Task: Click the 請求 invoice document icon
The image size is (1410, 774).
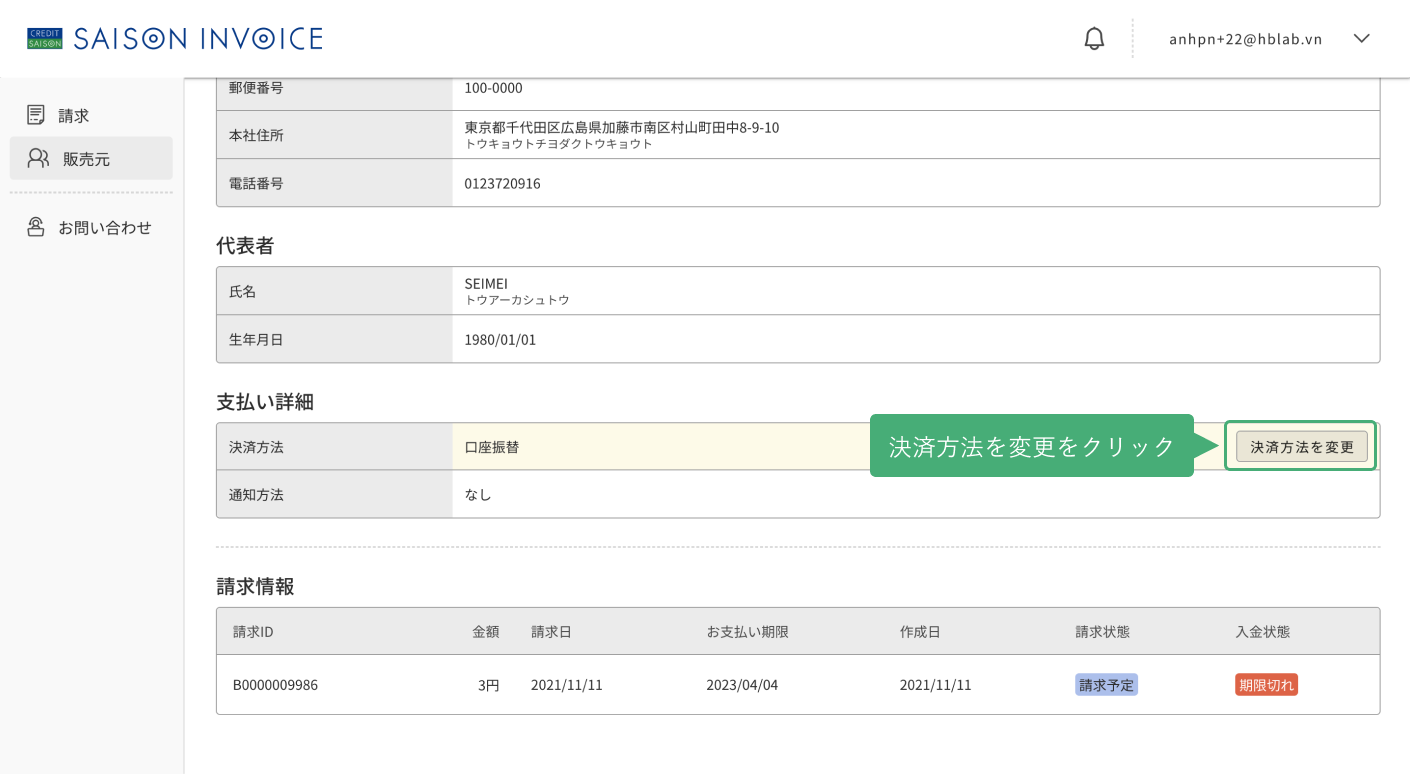Action: (36, 115)
